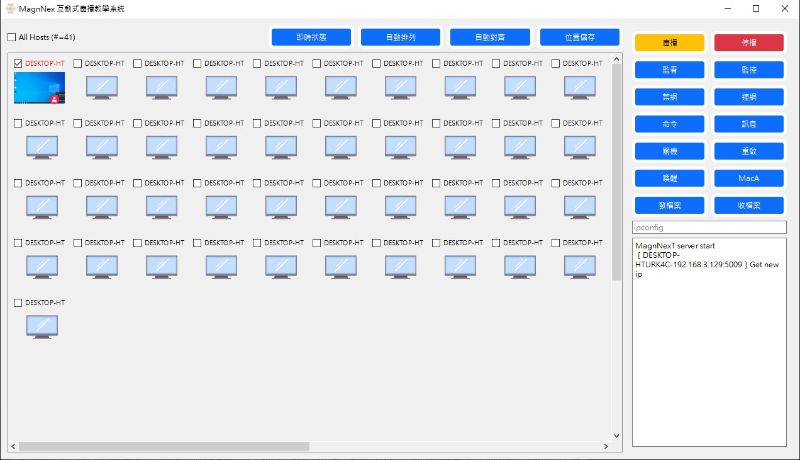Click the host list scroll-down arrow

[x=616, y=432]
